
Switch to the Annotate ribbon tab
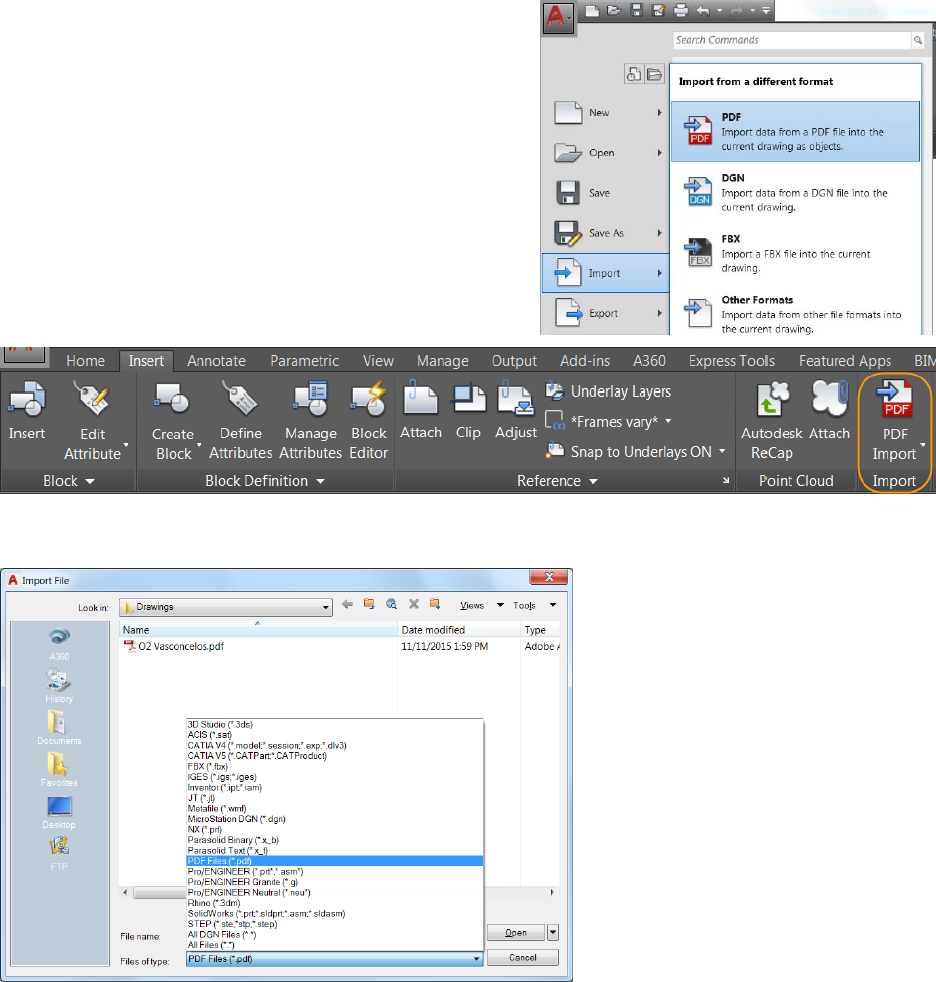216,361
